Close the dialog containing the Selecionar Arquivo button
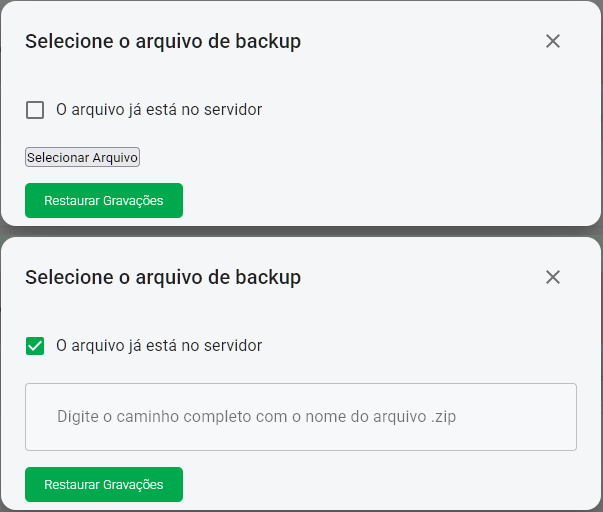This screenshot has width=603, height=512. pos(553,41)
